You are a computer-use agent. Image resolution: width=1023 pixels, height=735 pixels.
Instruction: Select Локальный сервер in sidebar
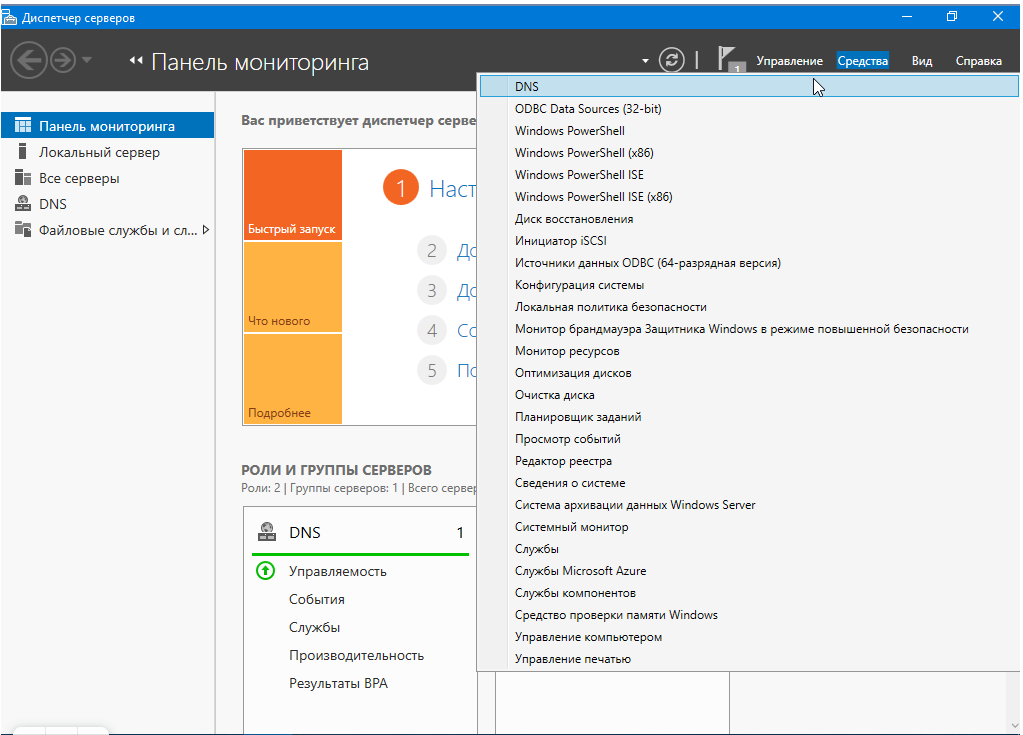[108, 152]
